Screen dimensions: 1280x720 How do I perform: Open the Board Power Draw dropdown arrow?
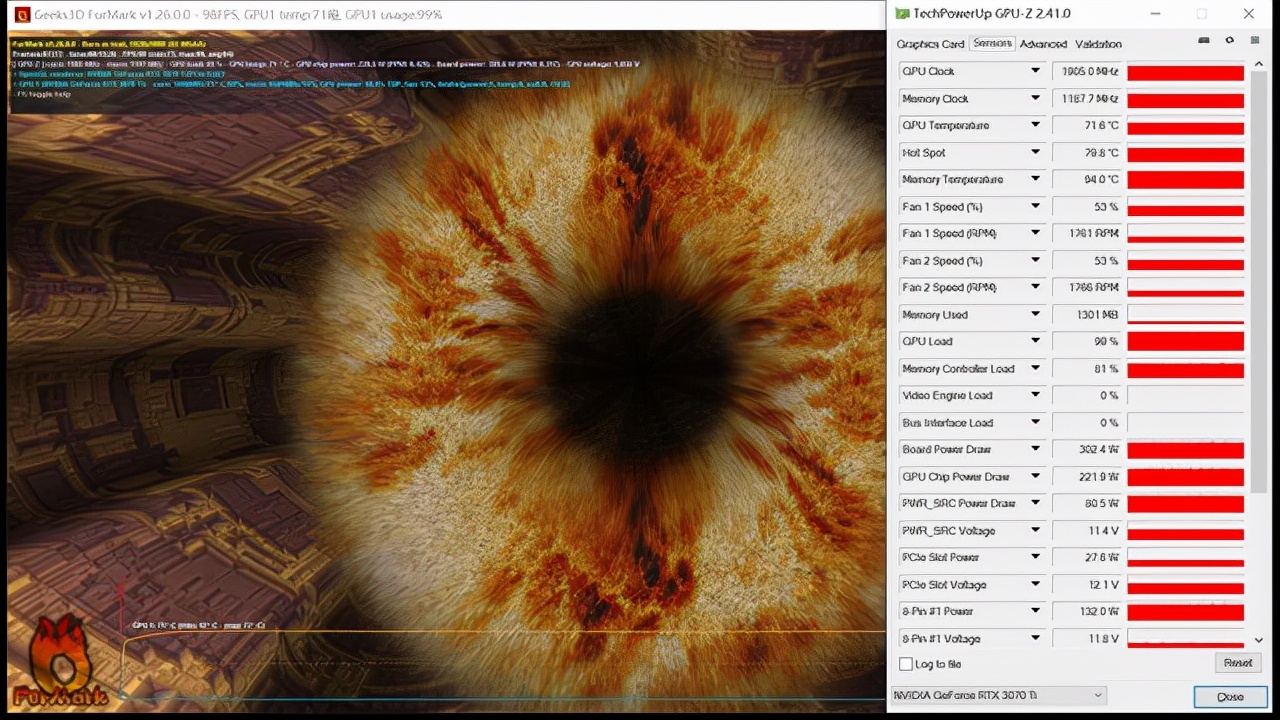1035,450
